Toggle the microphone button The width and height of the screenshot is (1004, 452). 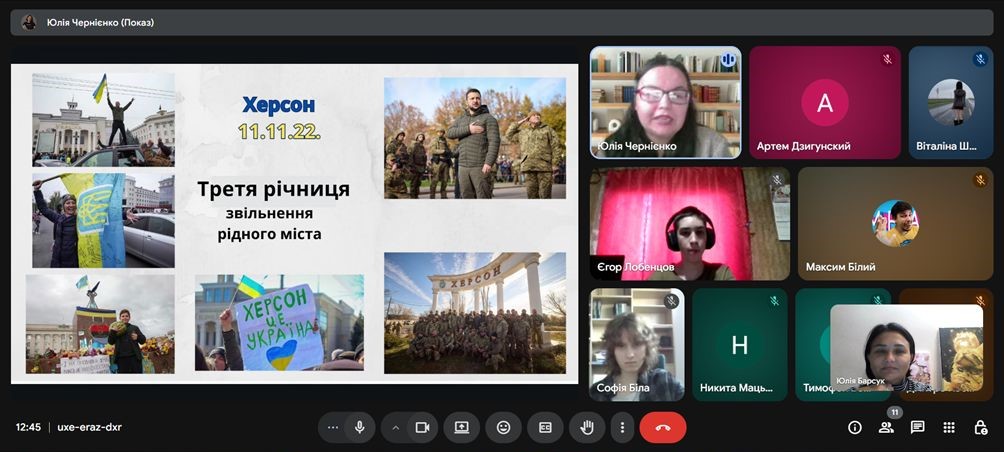pyautogui.click(x=359, y=427)
